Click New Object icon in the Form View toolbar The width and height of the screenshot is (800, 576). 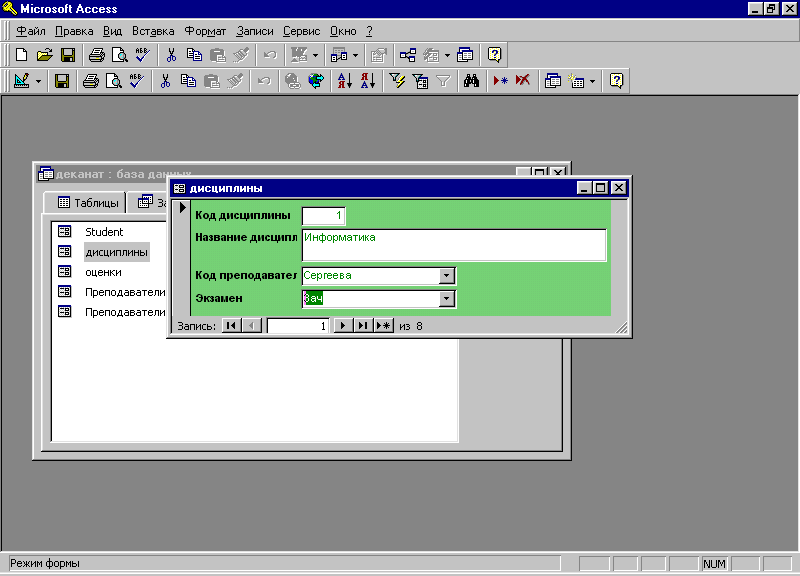[576, 81]
